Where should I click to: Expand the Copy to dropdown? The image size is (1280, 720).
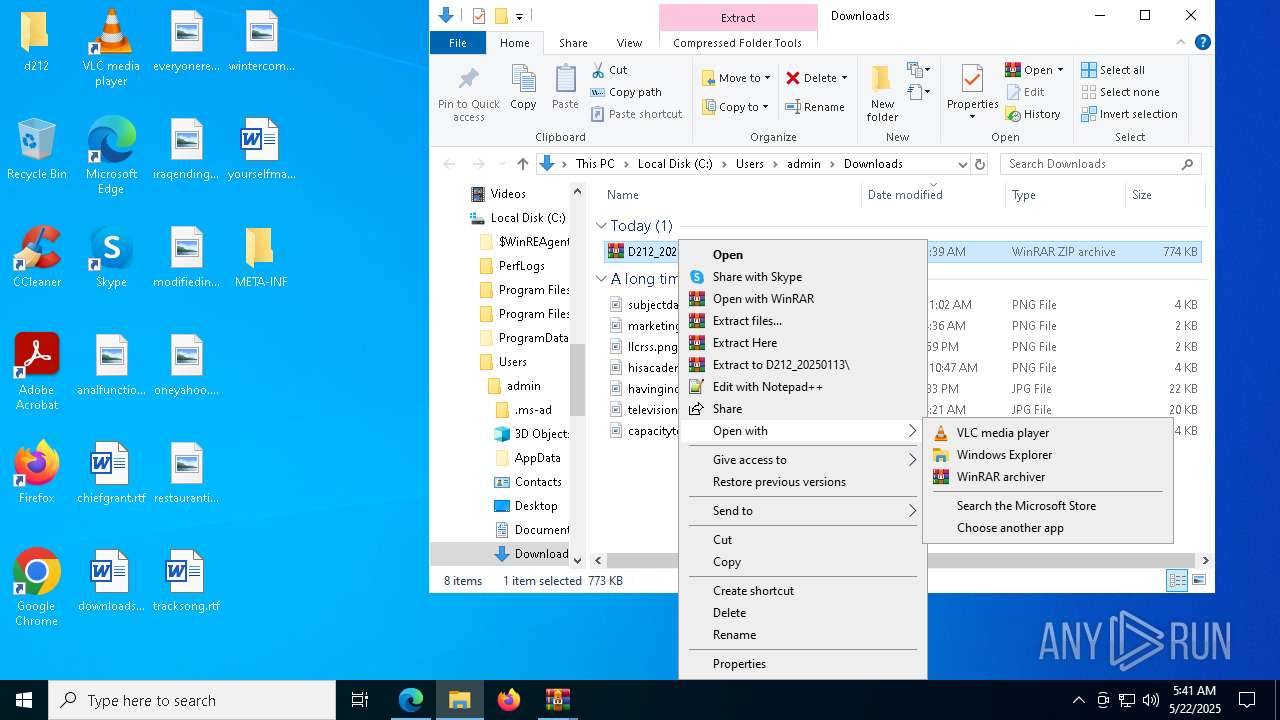[x=765, y=107]
